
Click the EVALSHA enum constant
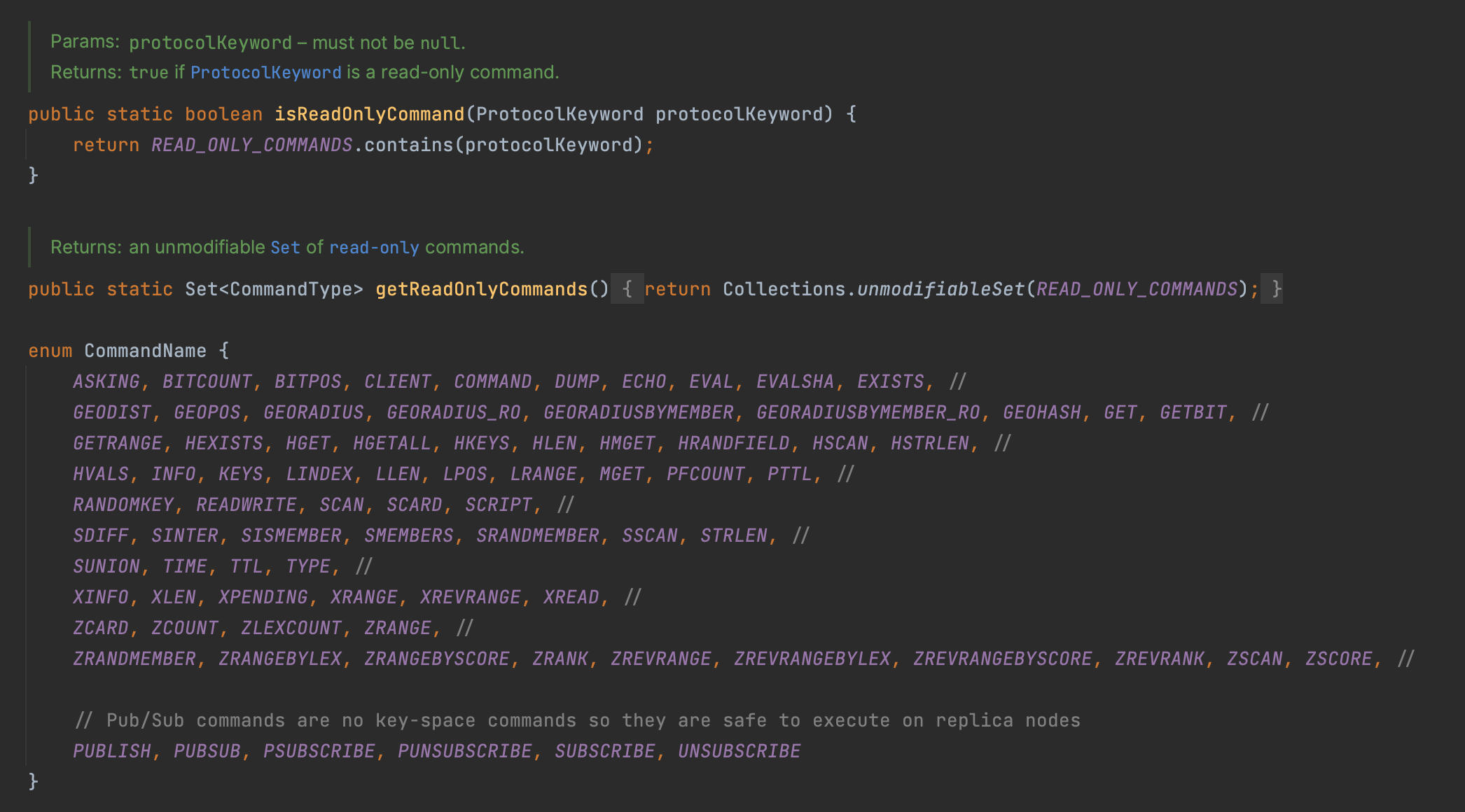[x=795, y=381]
